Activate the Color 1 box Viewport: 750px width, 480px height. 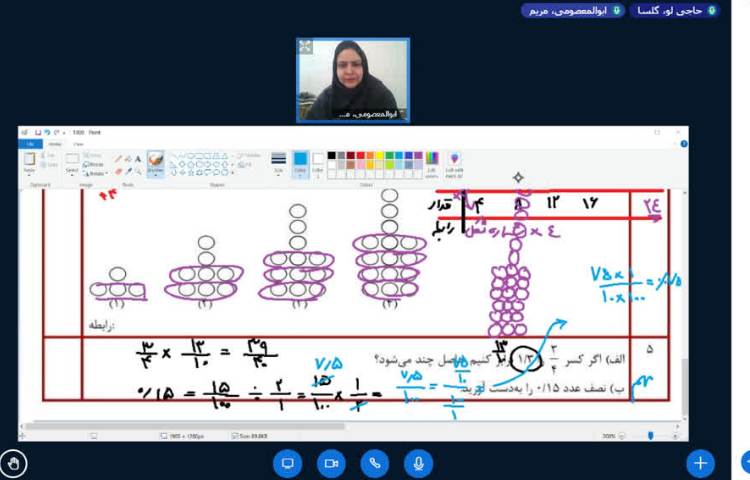pyautogui.click(x=300, y=164)
